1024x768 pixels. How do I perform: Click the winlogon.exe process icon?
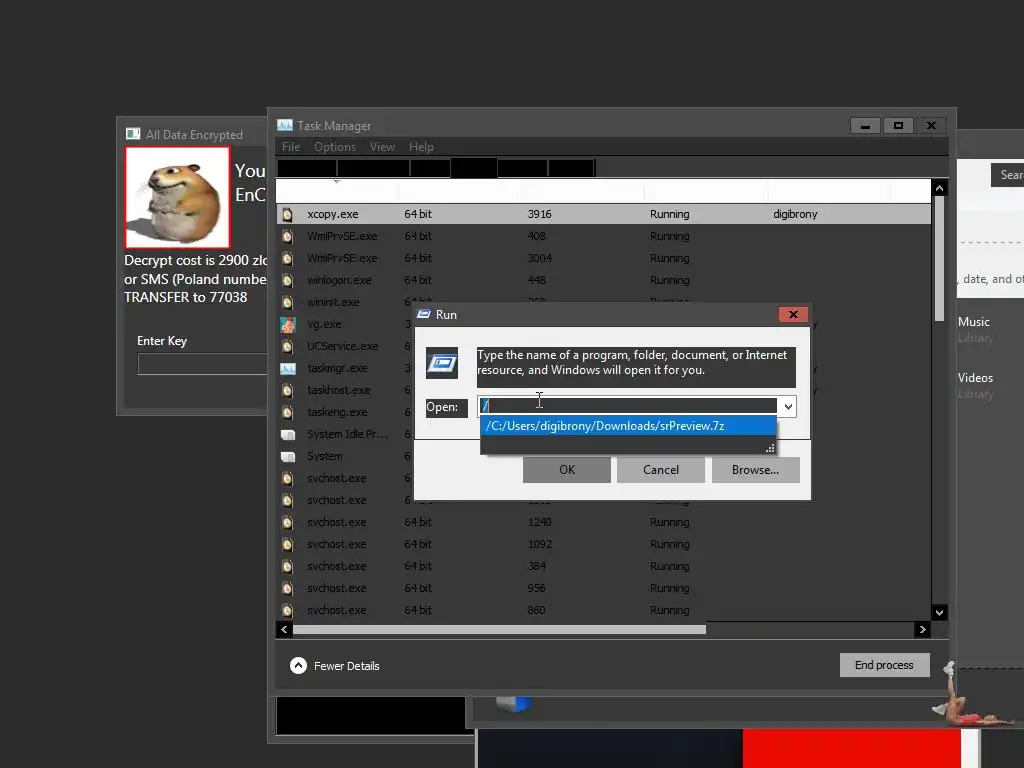pyautogui.click(x=287, y=280)
